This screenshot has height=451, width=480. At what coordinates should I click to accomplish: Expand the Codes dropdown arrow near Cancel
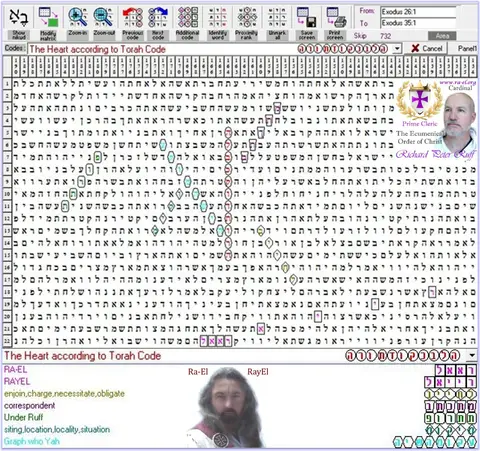click(397, 49)
